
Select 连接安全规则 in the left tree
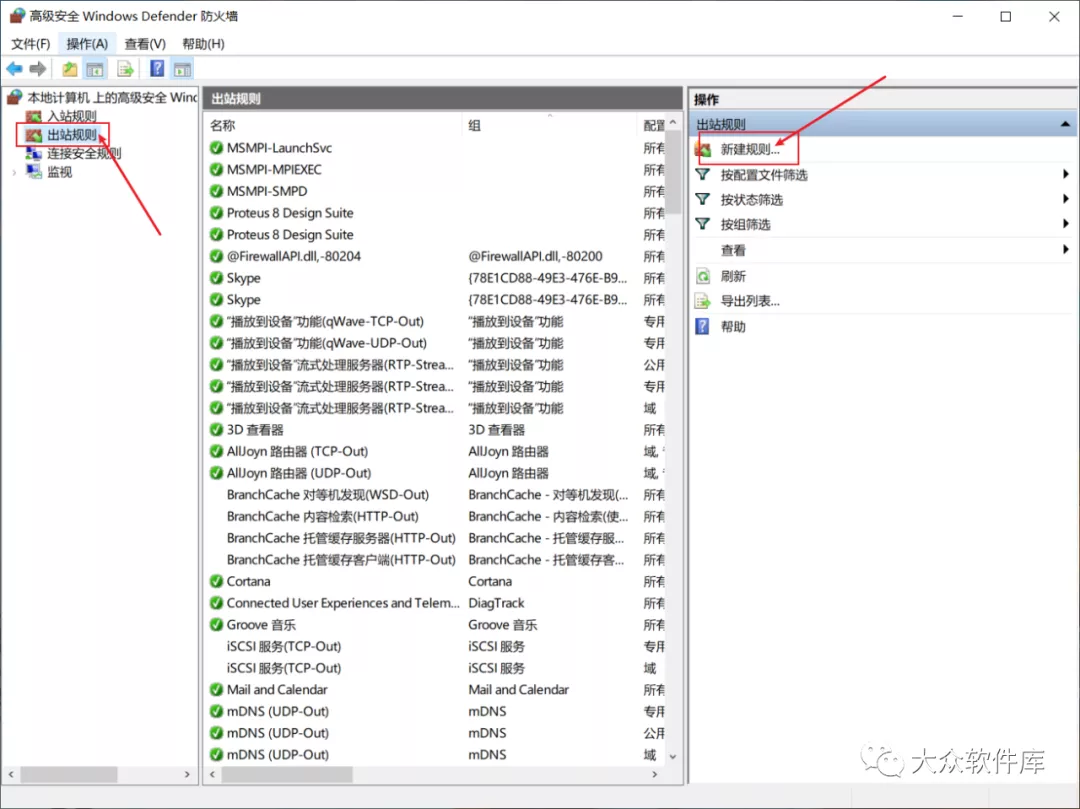pyautogui.click(x=84, y=153)
